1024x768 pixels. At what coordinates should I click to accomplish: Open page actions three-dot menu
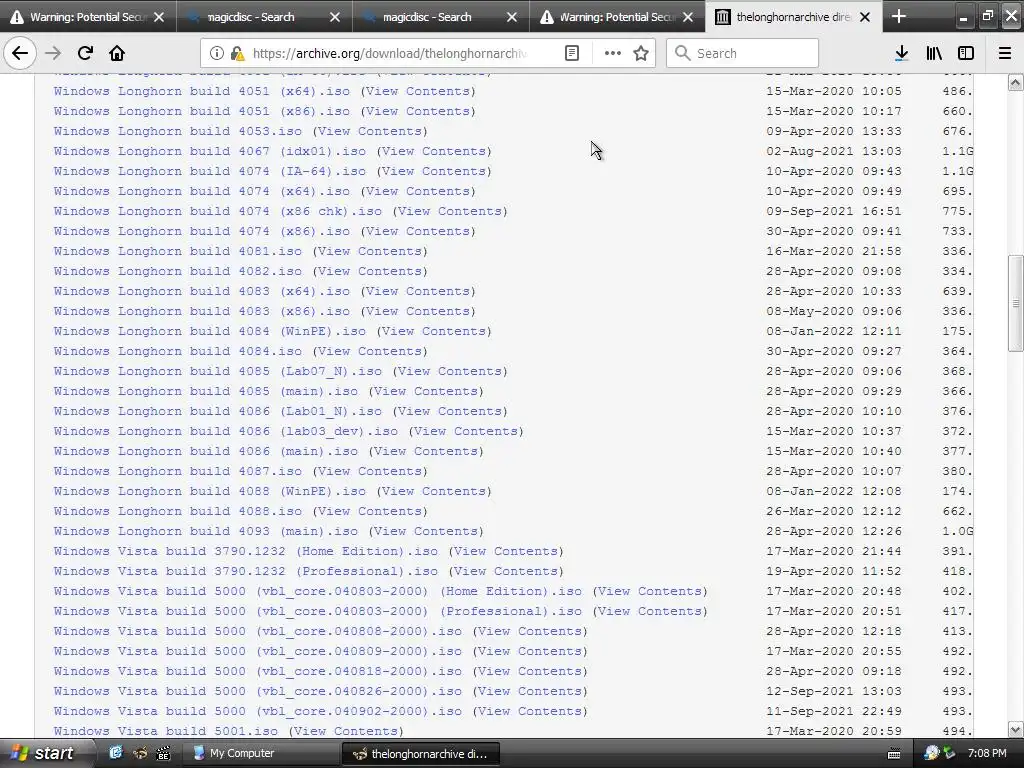point(613,53)
